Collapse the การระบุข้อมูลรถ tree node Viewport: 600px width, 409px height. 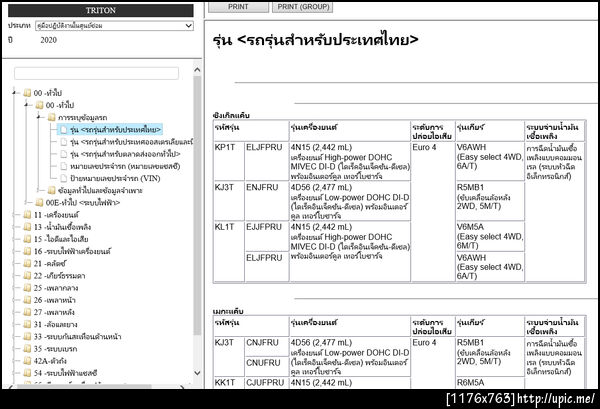pyautogui.click(x=39, y=117)
